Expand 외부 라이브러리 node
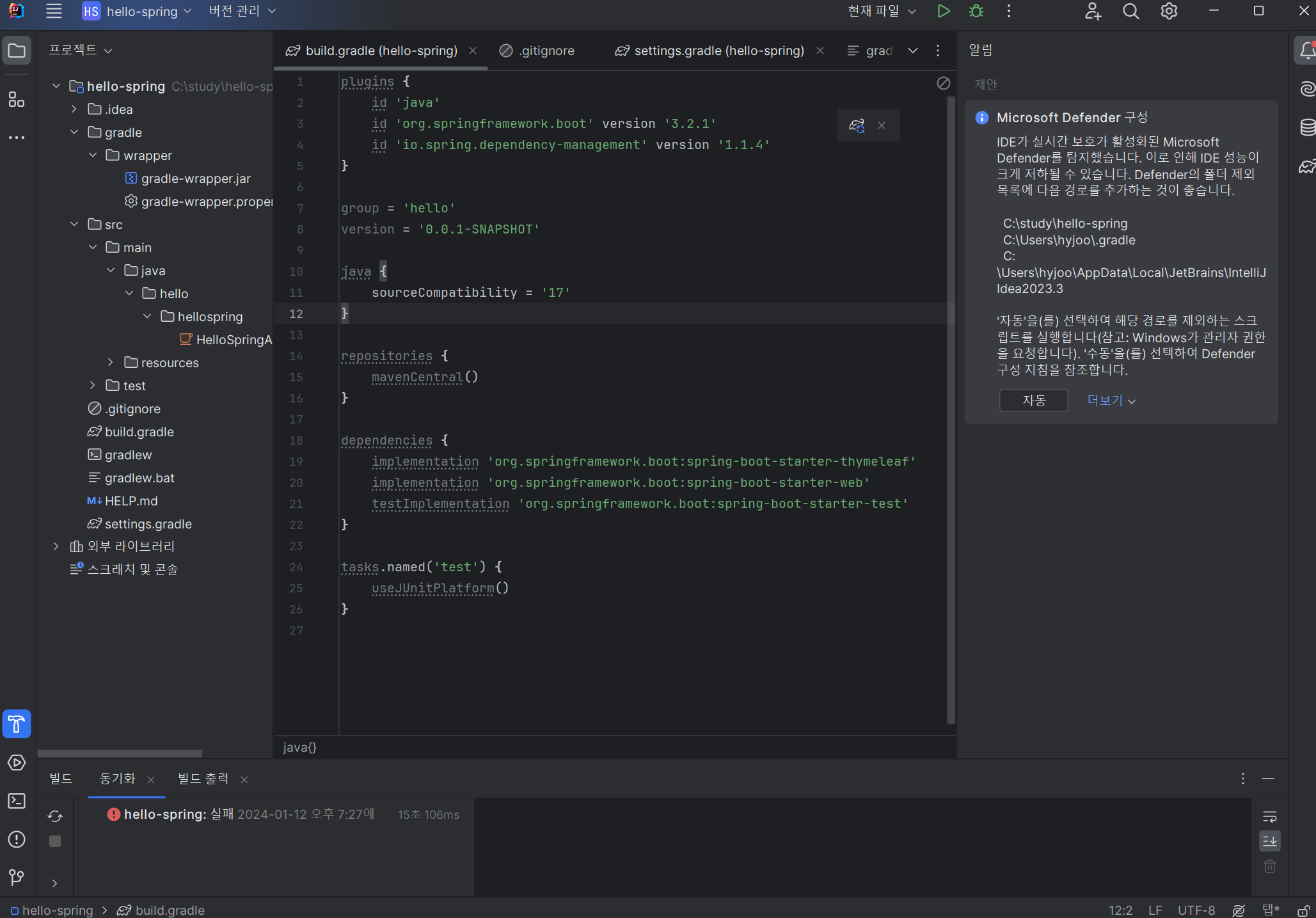Screen dimensions: 1316x918 click(56, 546)
